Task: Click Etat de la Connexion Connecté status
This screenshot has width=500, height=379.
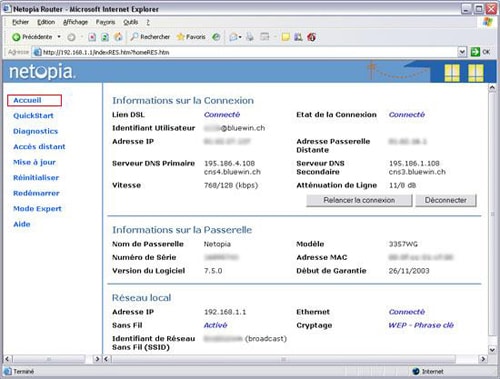Action: (407, 115)
